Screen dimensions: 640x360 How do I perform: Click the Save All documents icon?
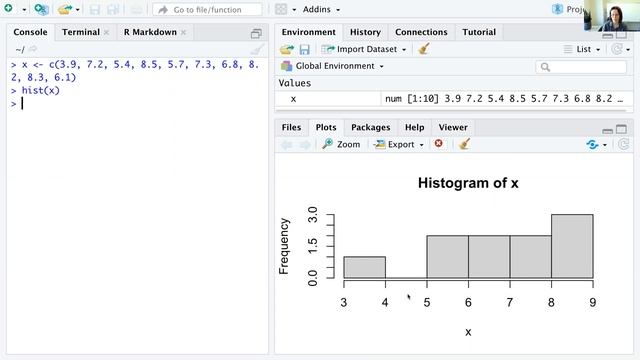113,9
